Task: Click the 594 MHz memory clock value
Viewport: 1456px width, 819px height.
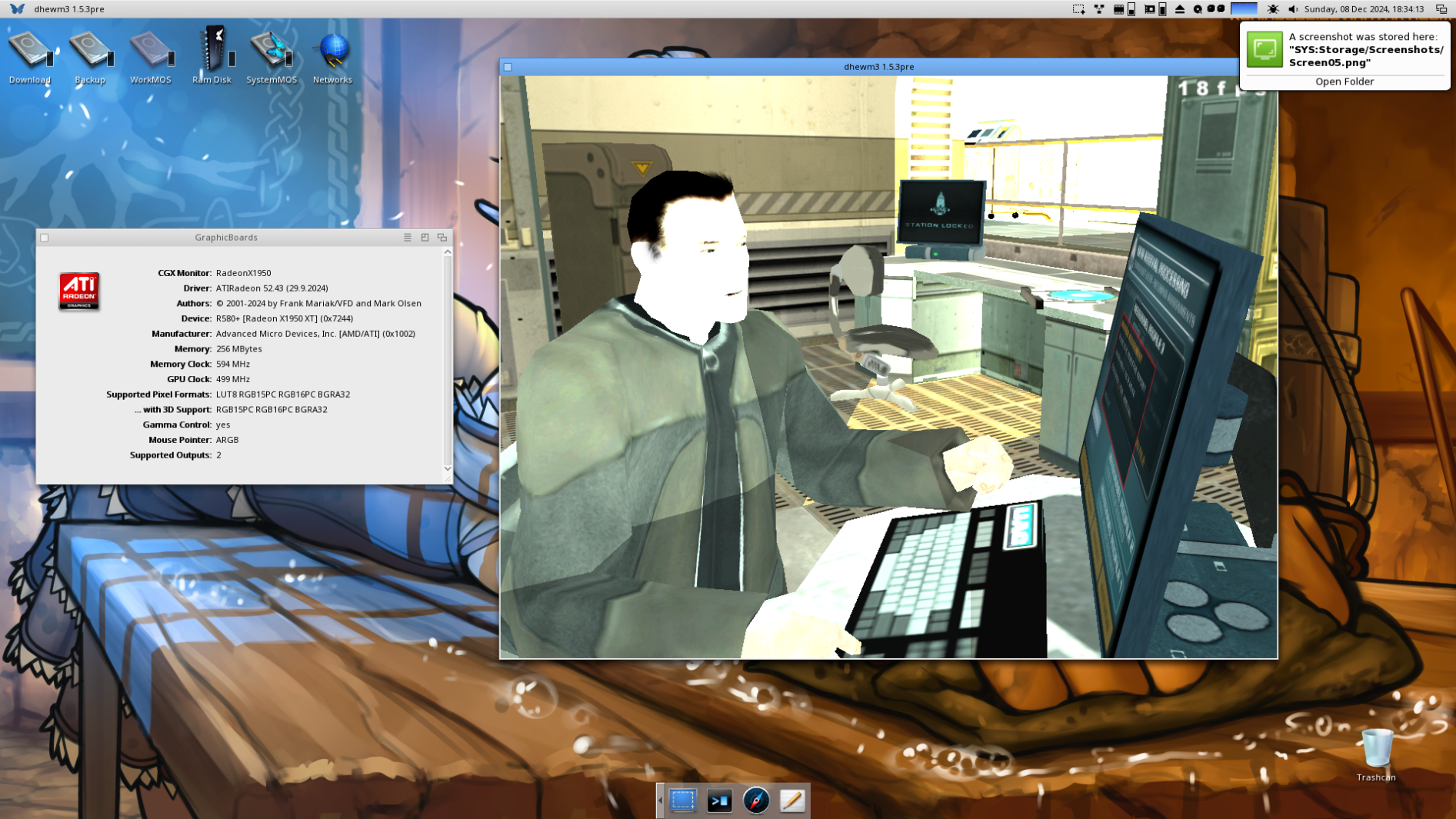Action: (232, 365)
